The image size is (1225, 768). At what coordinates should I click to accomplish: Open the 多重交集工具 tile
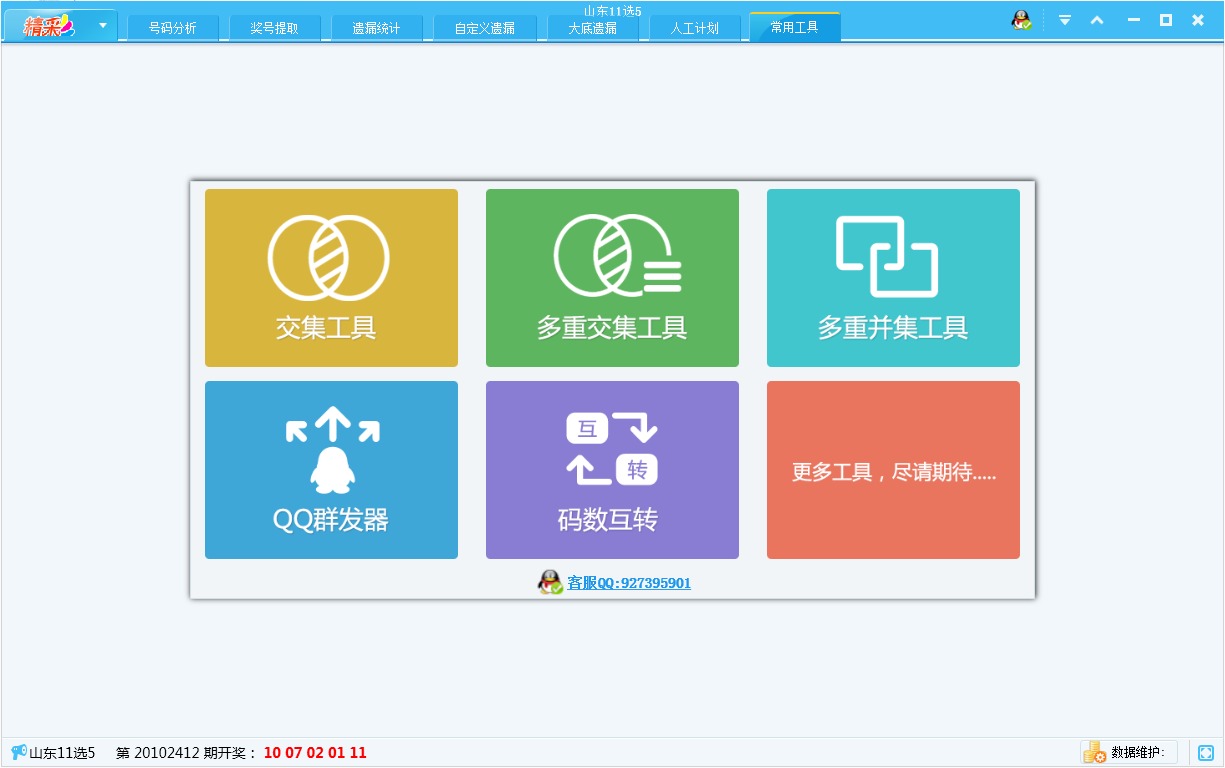[x=612, y=278]
